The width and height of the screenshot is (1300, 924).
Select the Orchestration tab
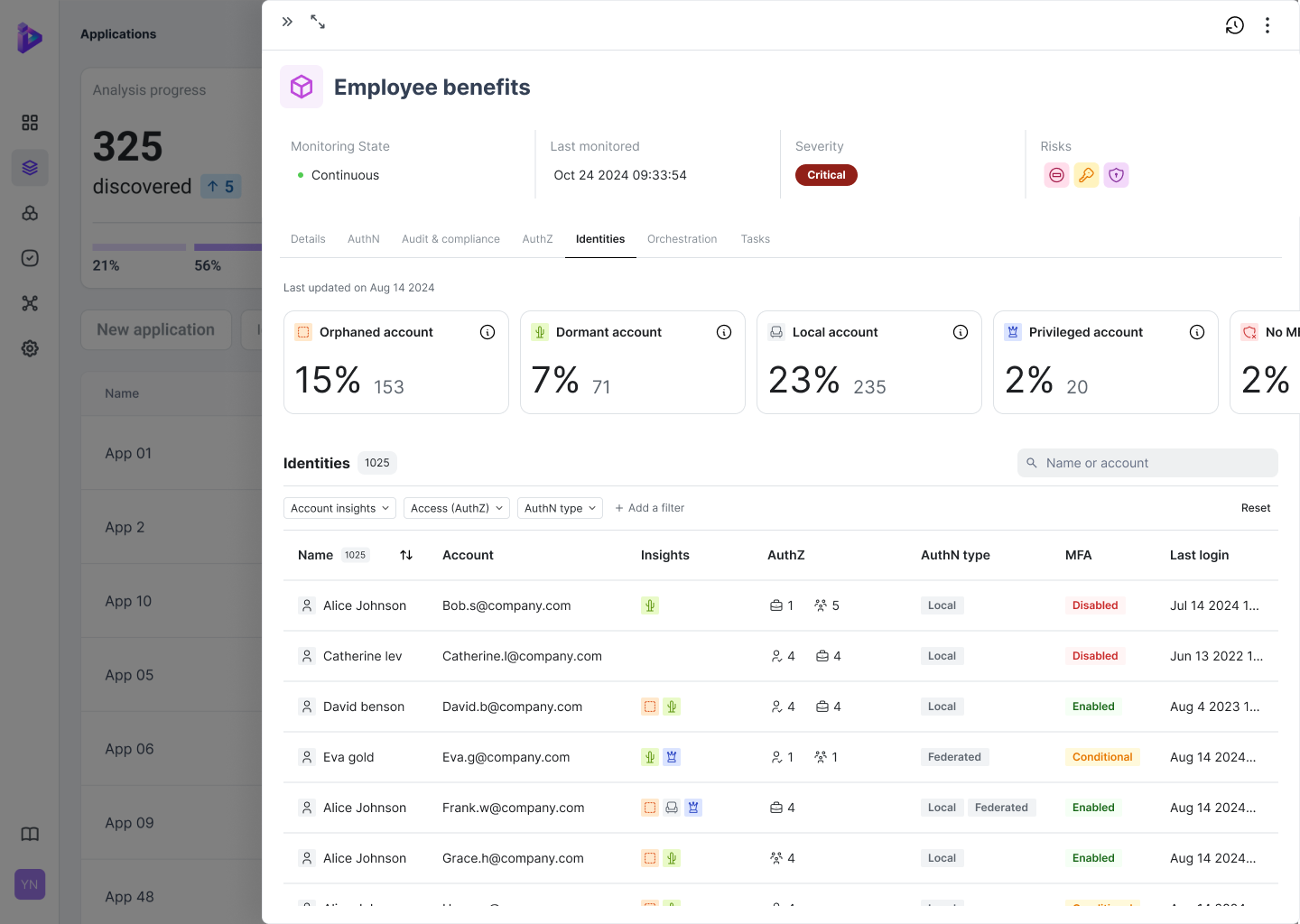[682, 238]
